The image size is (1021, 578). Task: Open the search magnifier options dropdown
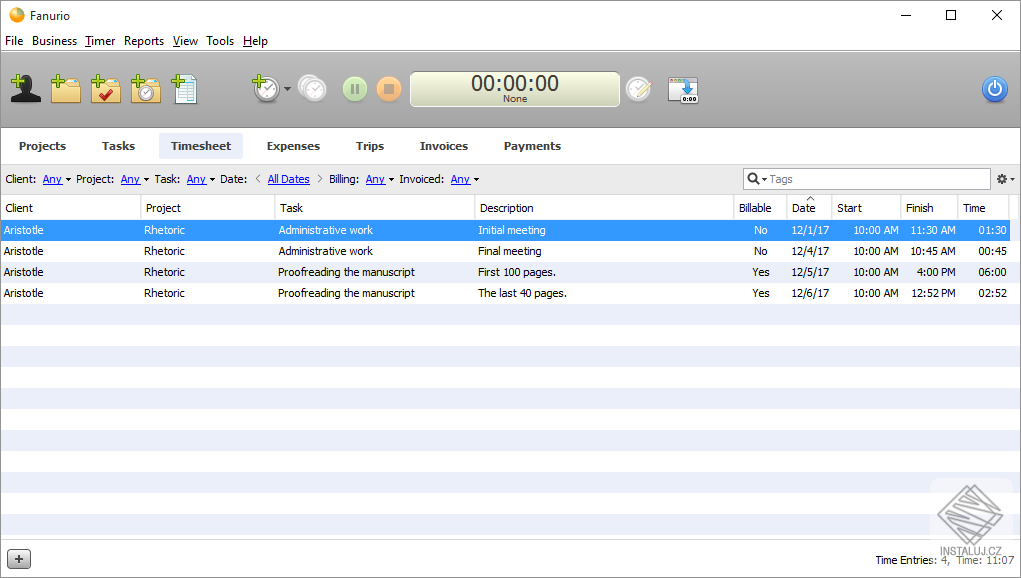pos(757,179)
